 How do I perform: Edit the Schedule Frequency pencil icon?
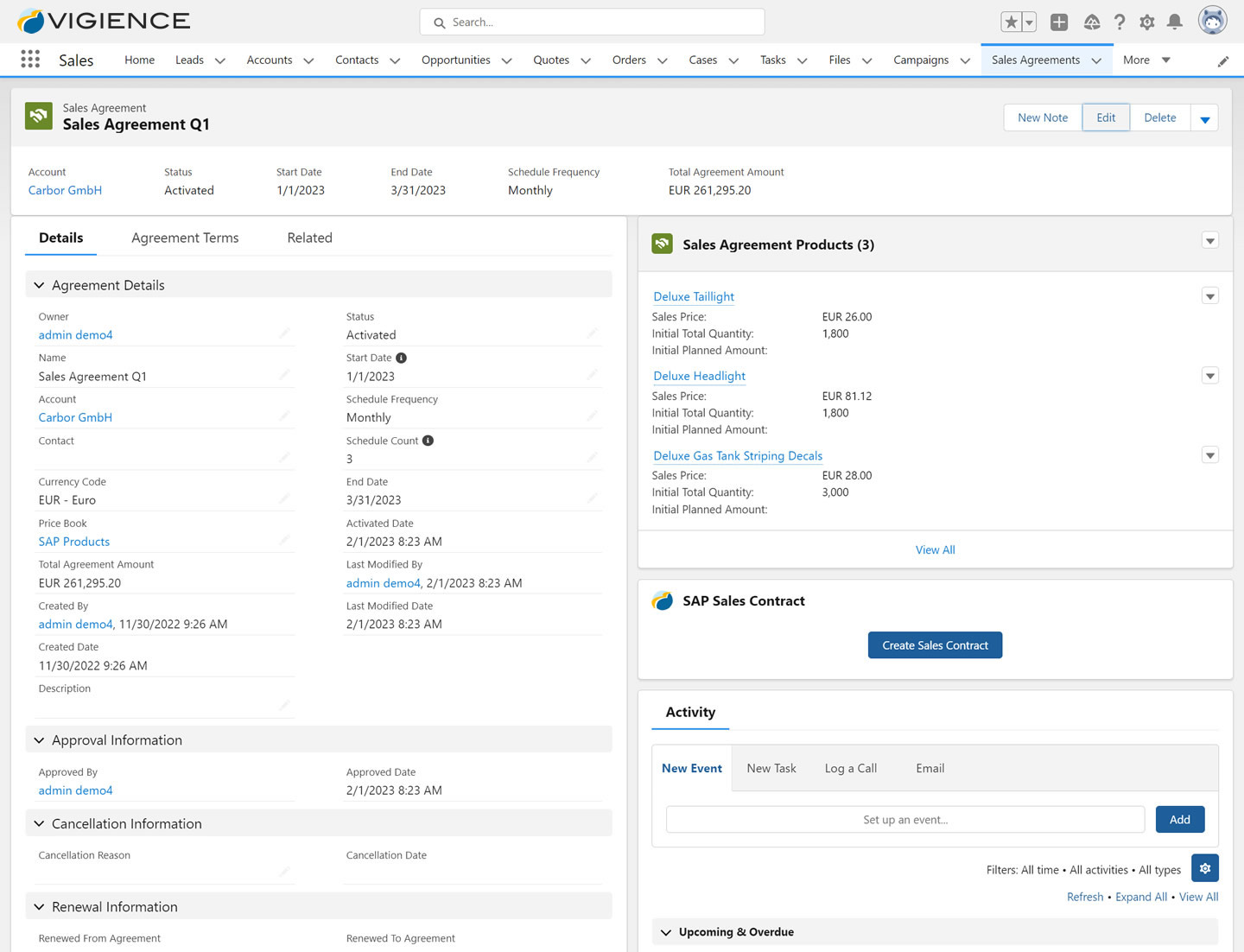click(592, 416)
